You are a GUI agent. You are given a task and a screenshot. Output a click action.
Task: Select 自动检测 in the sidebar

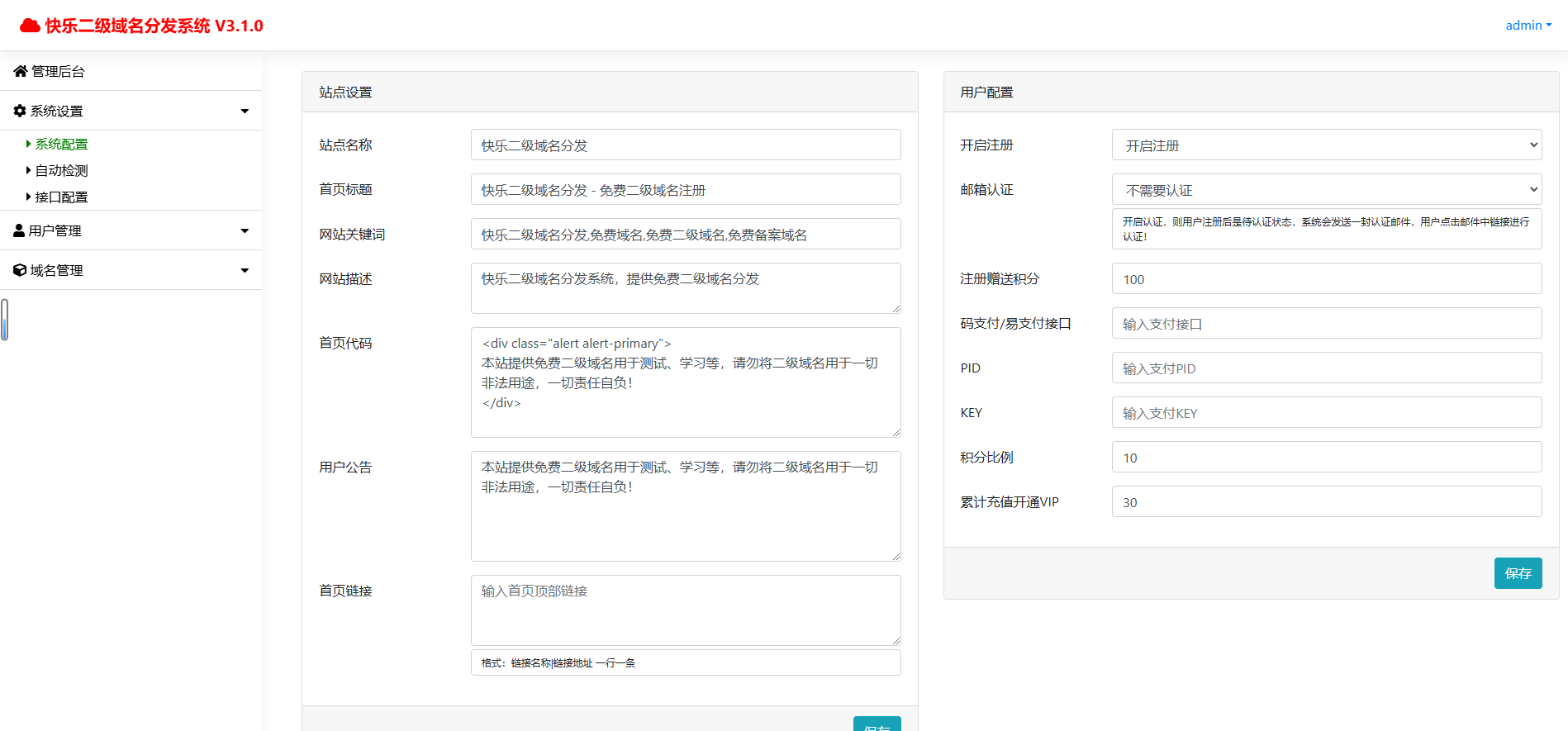[61, 170]
